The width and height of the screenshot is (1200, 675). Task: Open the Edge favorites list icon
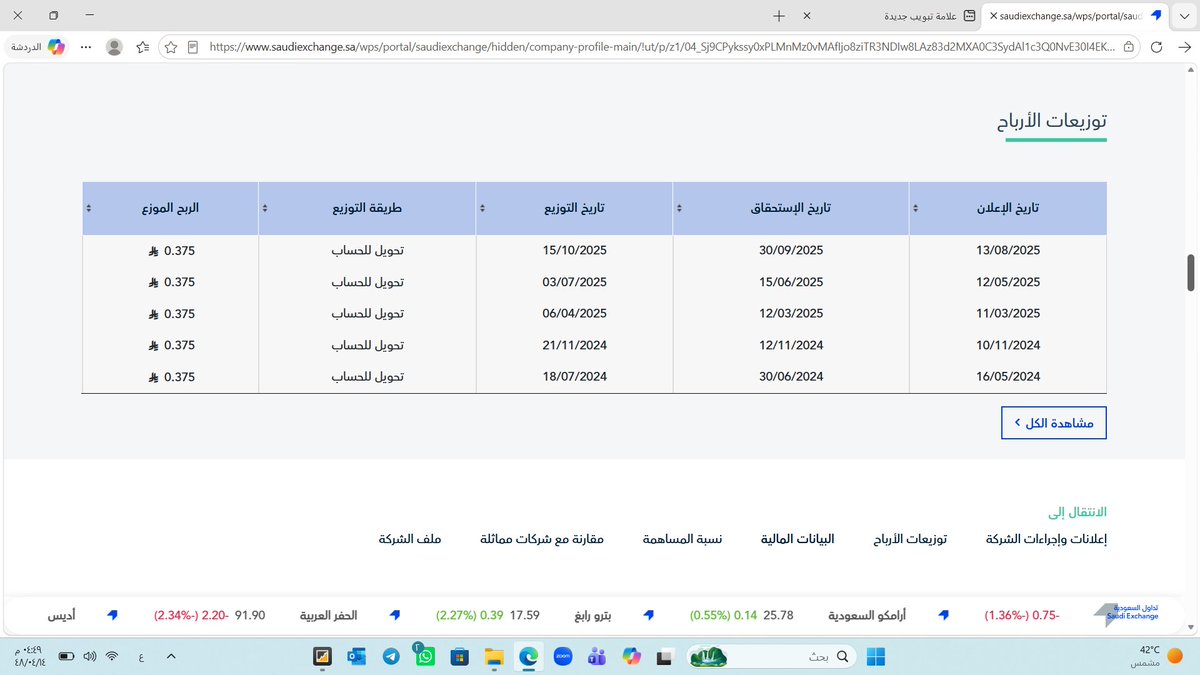(x=144, y=46)
